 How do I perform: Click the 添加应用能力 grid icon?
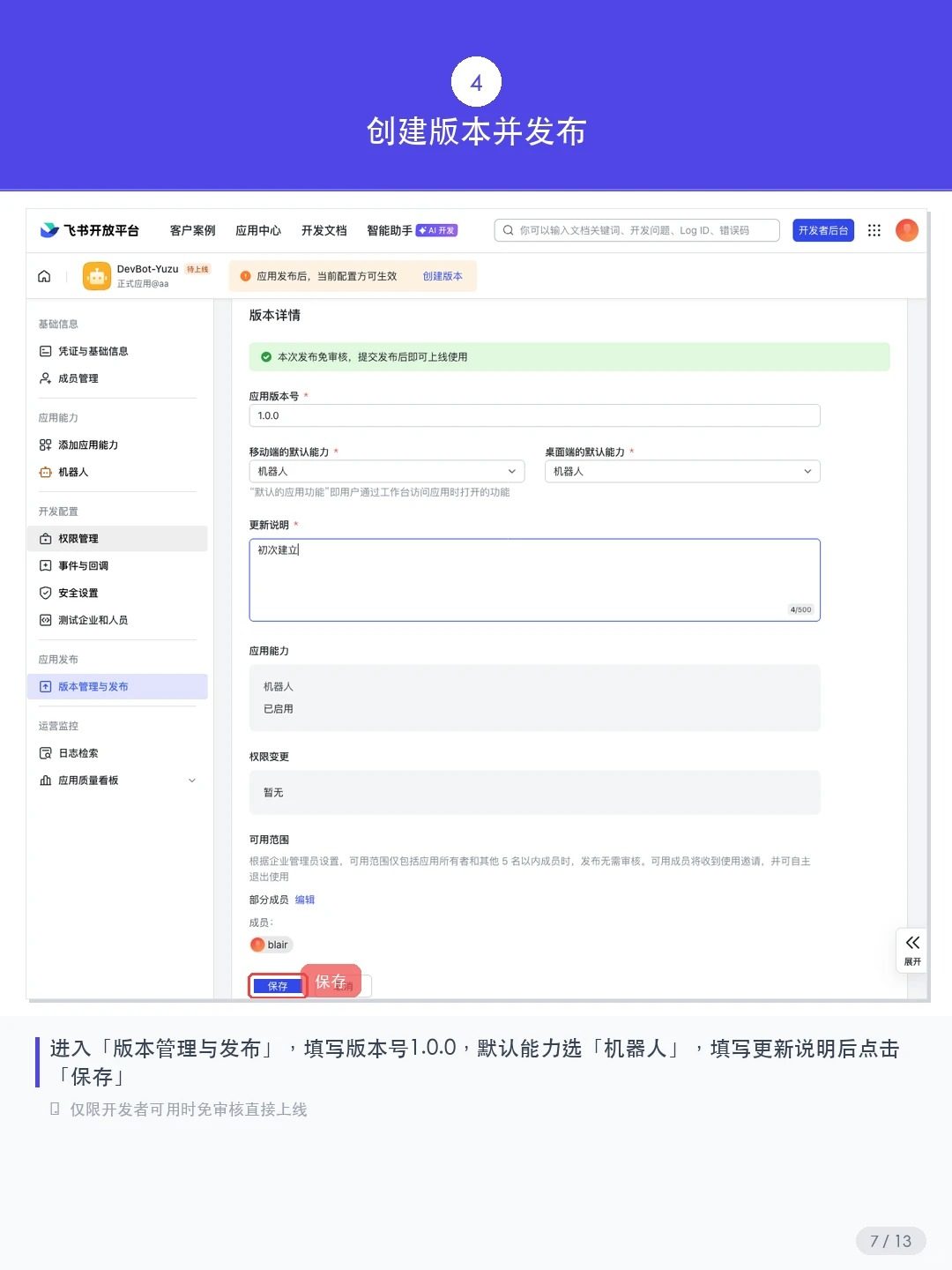[45, 445]
